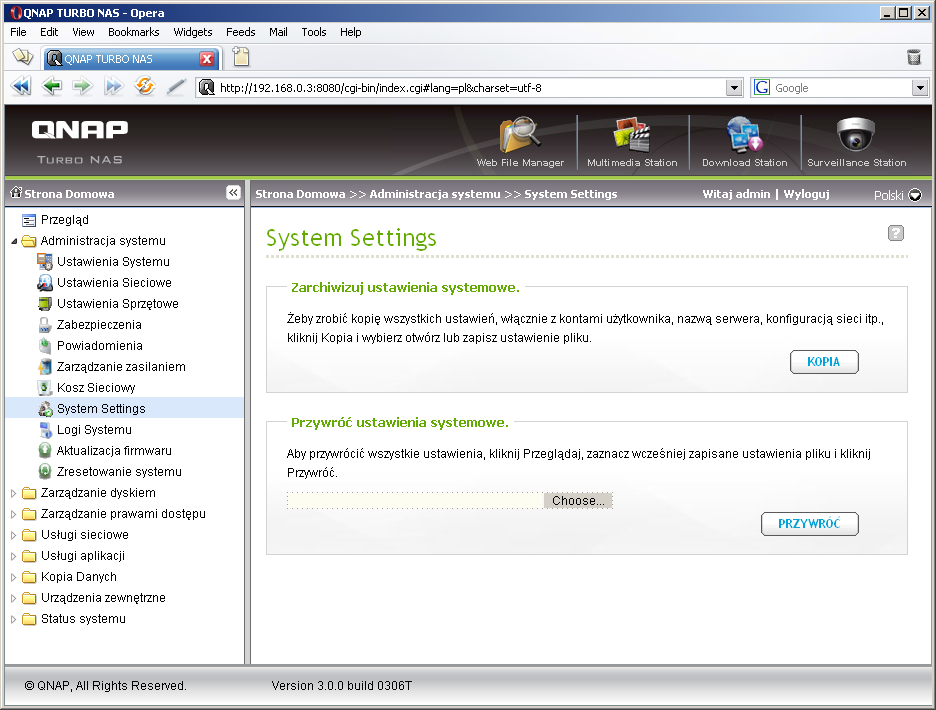The height and width of the screenshot is (710, 936).
Task: Click the Powiadomienia icon
Action: click(45, 346)
